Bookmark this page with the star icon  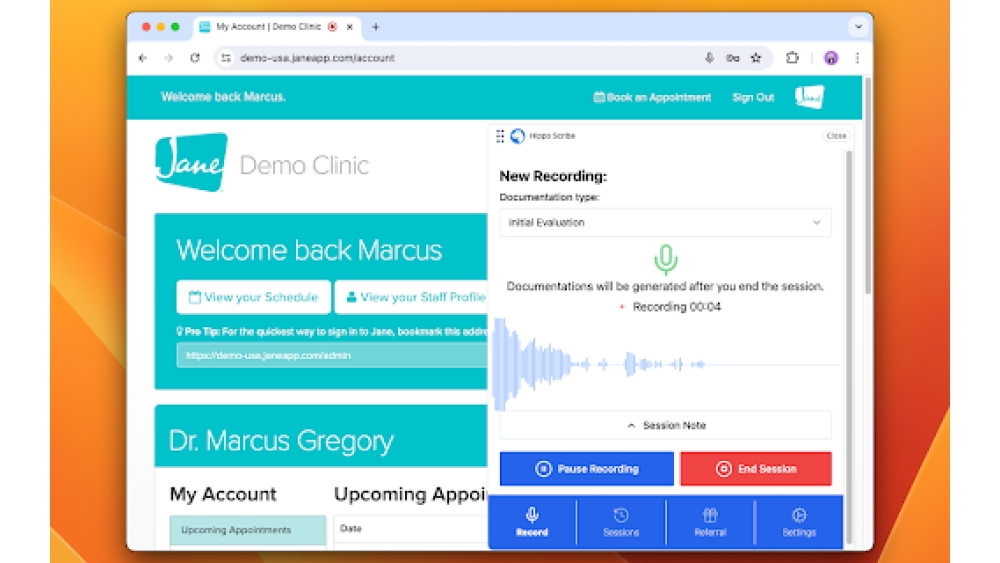pos(756,58)
